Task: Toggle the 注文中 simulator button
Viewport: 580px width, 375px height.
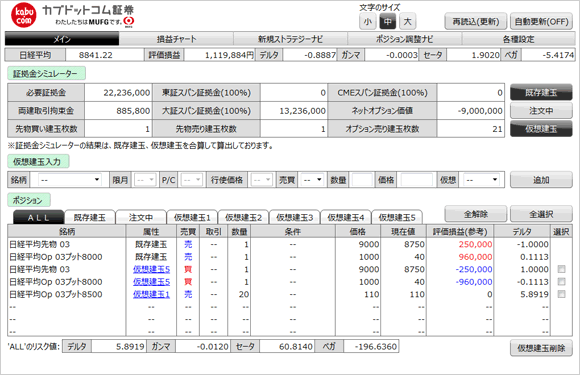Action: [541, 111]
